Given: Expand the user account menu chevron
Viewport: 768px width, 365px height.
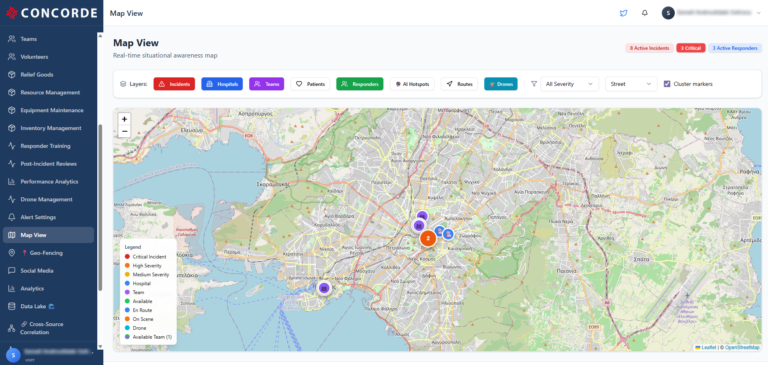Looking at the screenshot, I should (759, 13).
